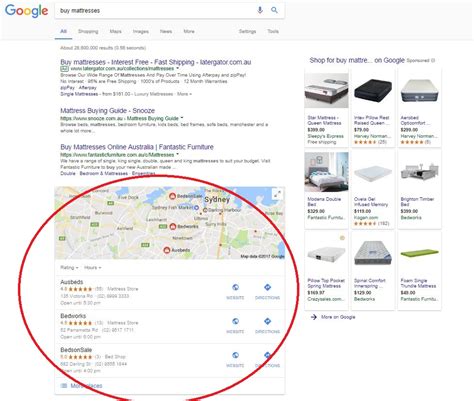Image resolution: width=474 pixels, height=401 pixels.
Task: Open the Bedroom & Mattresses sitelink
Action: click(104, 173)
